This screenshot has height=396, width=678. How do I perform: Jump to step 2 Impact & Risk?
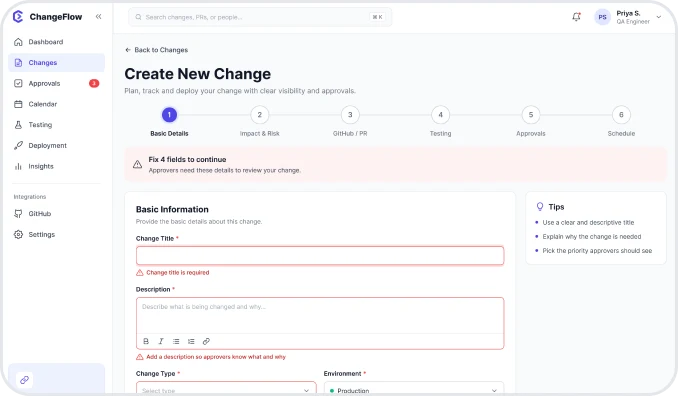coord(259,115)
